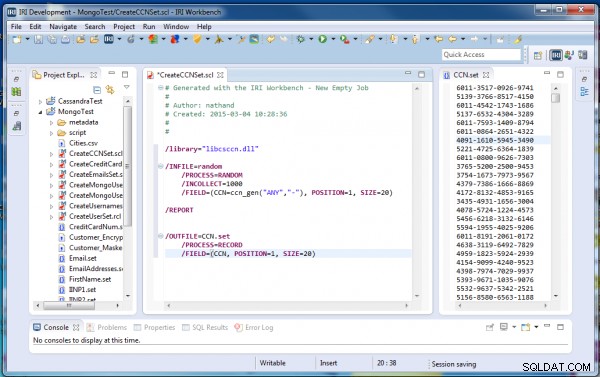Click Last Edit Location arrow icon
Image resolution: width=600 pixels, height=377 pixels.
439,39
